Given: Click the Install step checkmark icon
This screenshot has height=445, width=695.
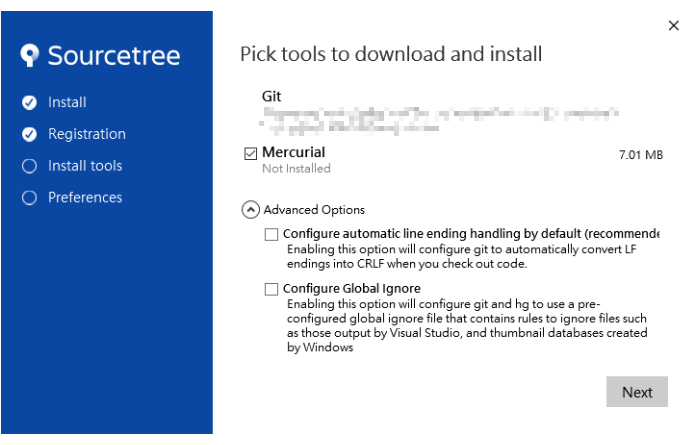Looking at the screenshot, I should 29,102.
